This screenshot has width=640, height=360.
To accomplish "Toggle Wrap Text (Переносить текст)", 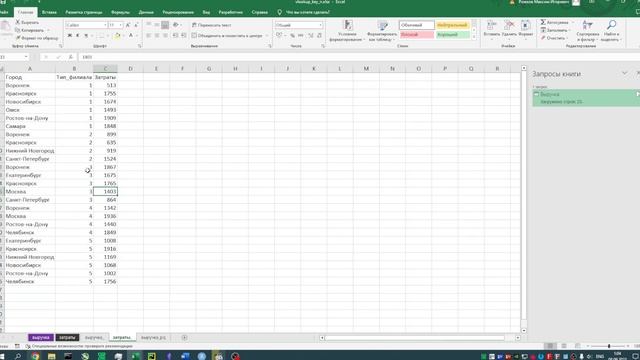I will pyautogui.click(x=211, y=25).
